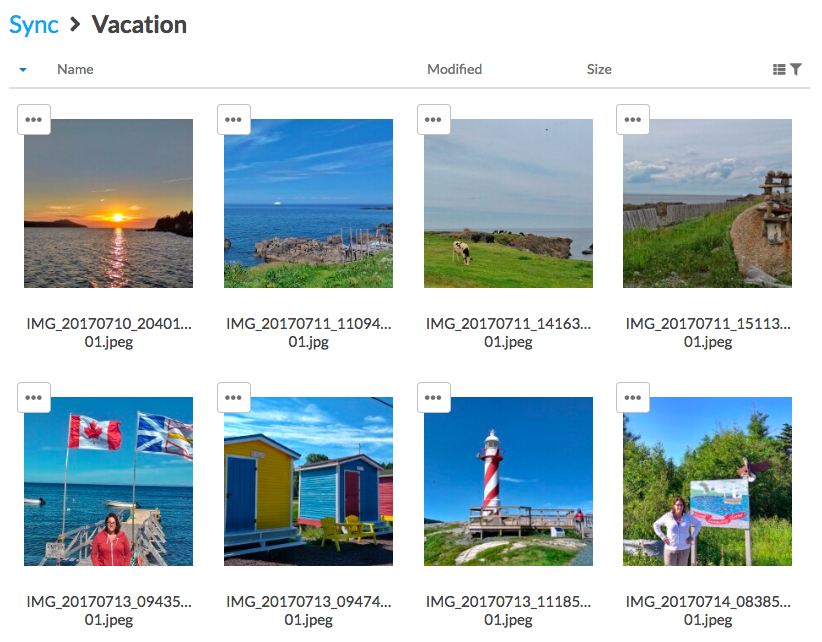Open options menu on the lighthouse photo
The width and height of the screenshot is (822, 642).
pos(433,397)
